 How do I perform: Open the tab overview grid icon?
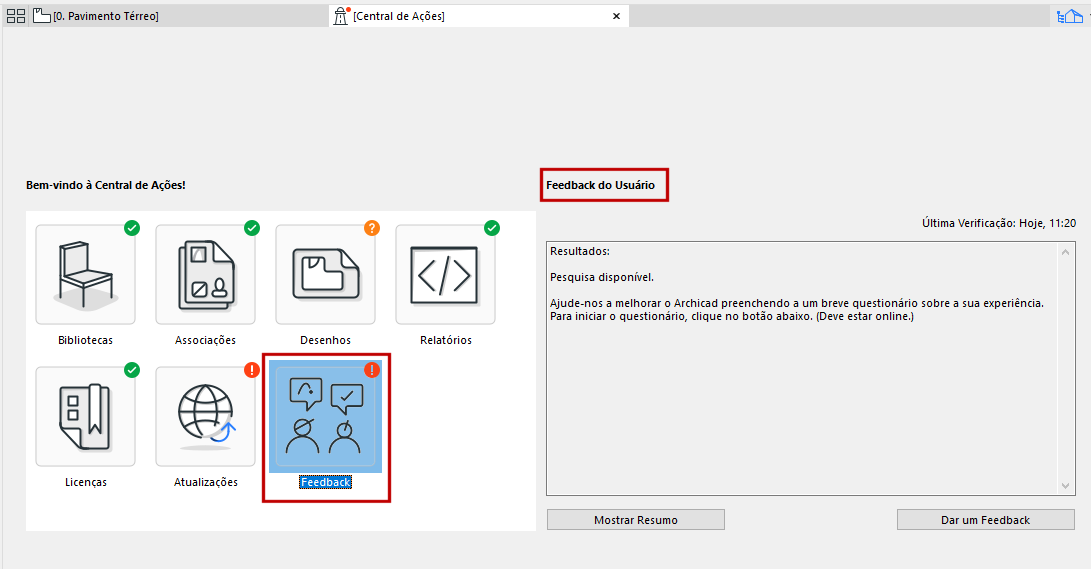[16, 16]
